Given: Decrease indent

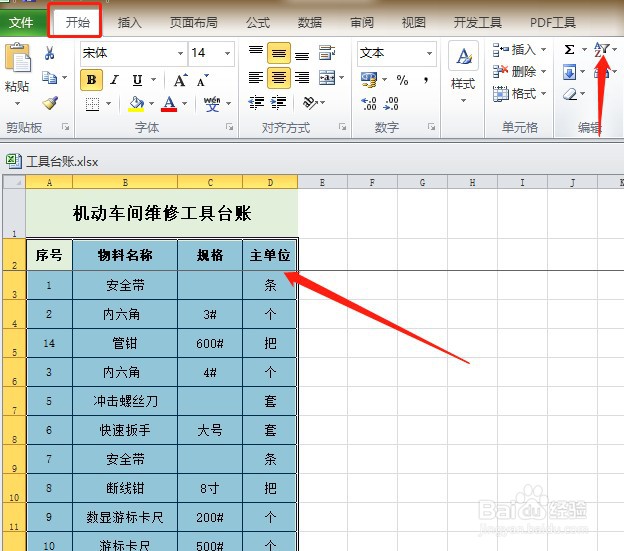Looking at the screenshot, I should (x=256, y=102).
